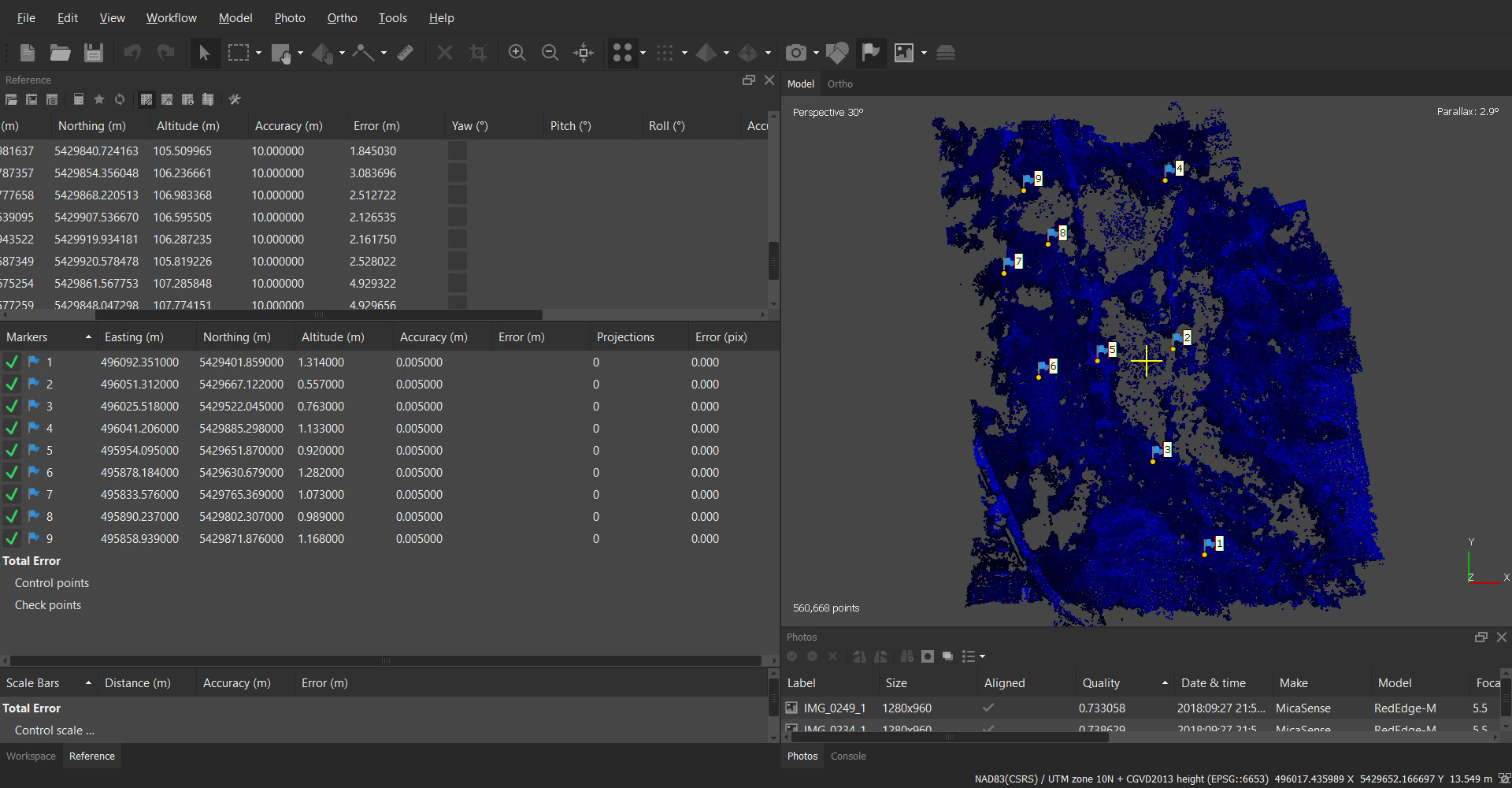Pick the Ruler measurement tool
The height and width of the screenshot is (788, 1512).
(x=406, y=54)
